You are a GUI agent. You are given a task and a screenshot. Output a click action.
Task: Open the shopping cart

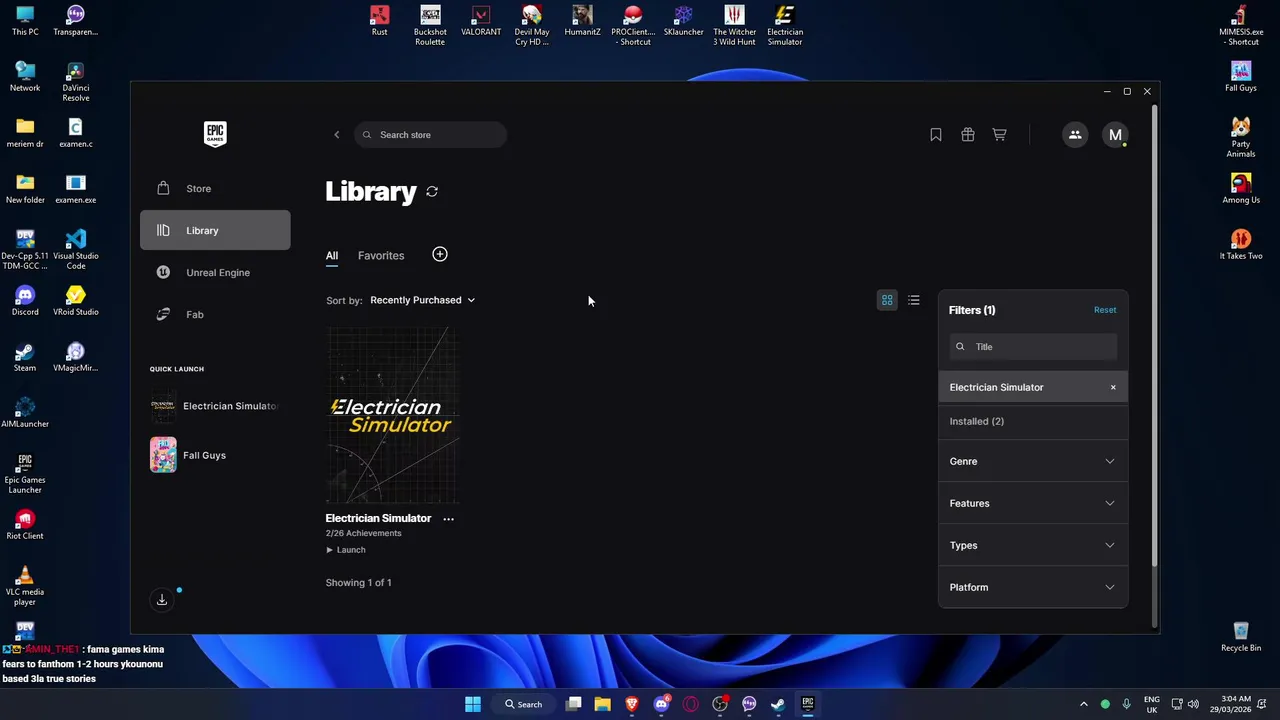[x=999, y=135]
